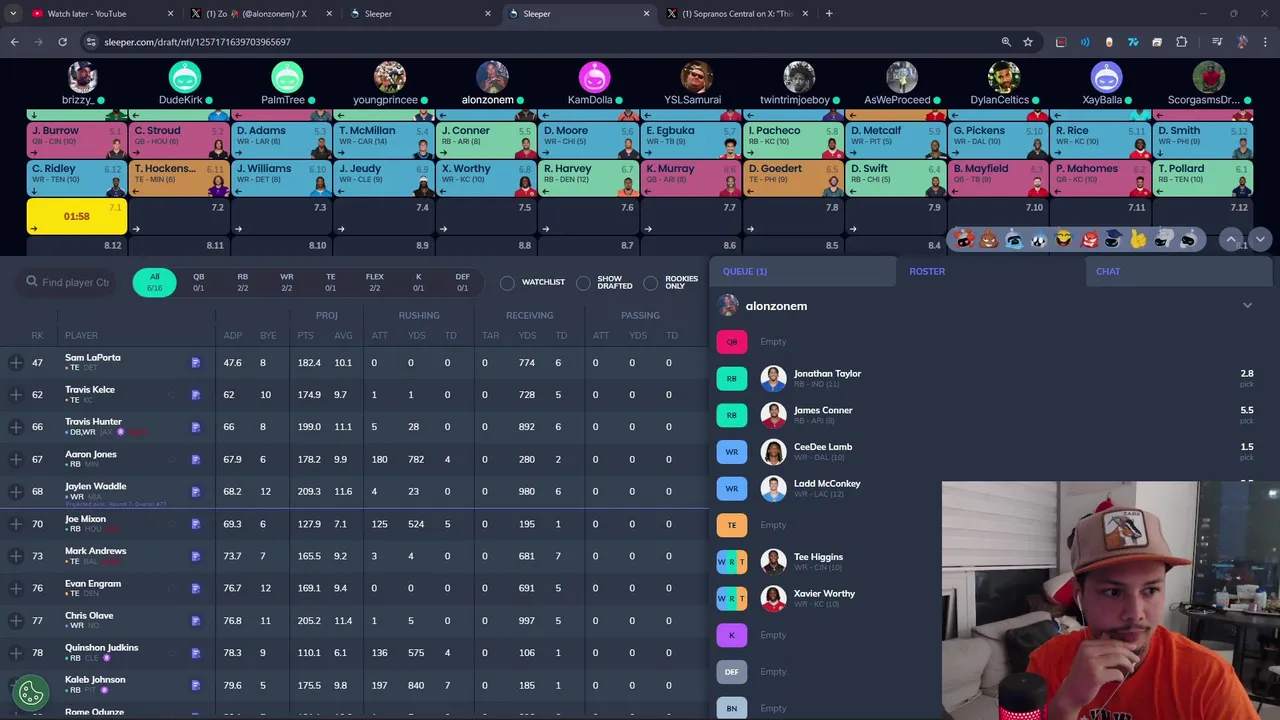Viewport: 1280px width, 720px height.
Task: Add Sam LaPorta to queue with plus icon
Action: [15, 363]
